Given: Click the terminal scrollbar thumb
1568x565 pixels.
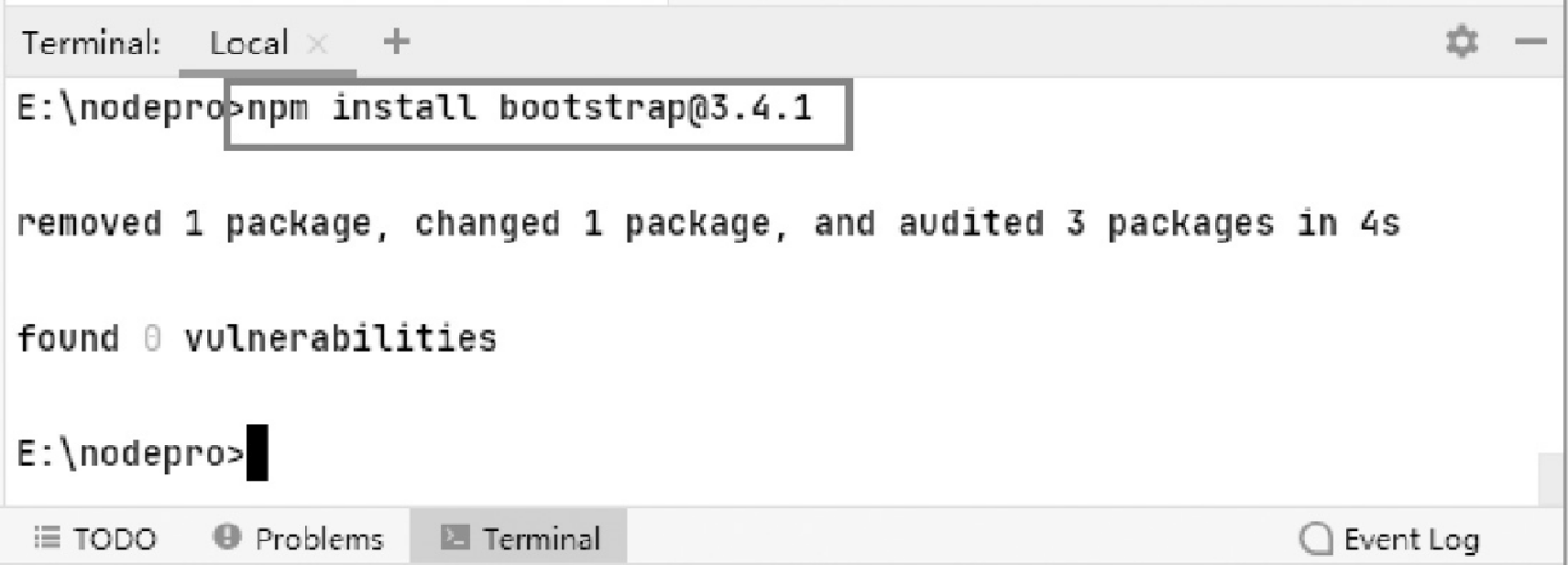Looking at the screenshot, I should (x=1551, y=478).
